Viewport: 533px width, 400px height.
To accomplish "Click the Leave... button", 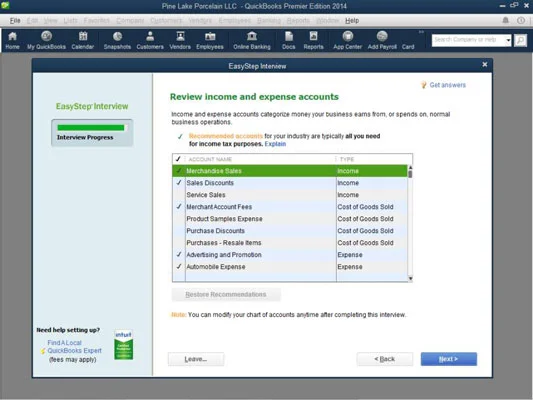I will pos(196,359).
